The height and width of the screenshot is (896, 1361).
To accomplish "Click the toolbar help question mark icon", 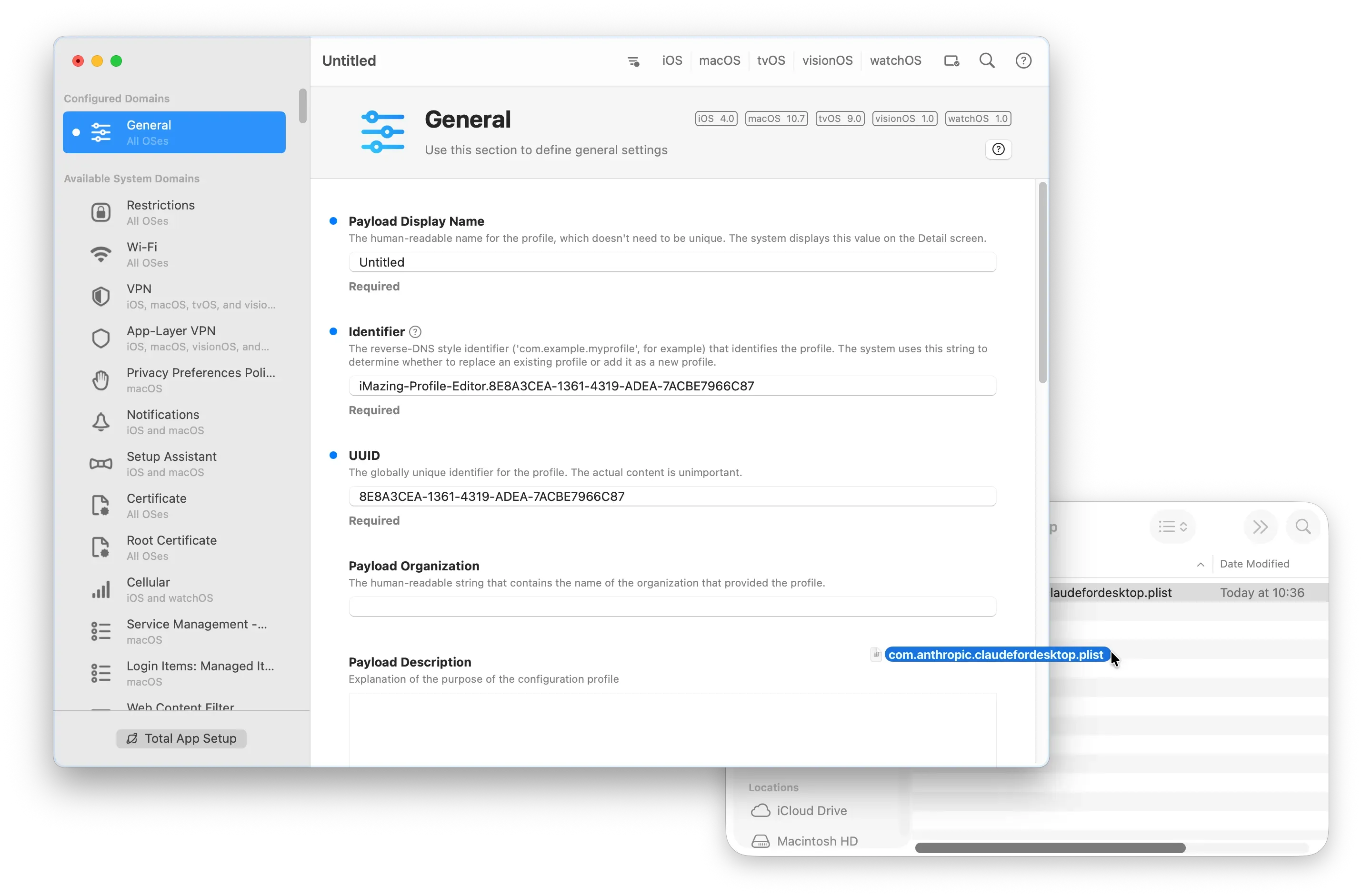I will pyautogui.click(x=1023, y=60).
